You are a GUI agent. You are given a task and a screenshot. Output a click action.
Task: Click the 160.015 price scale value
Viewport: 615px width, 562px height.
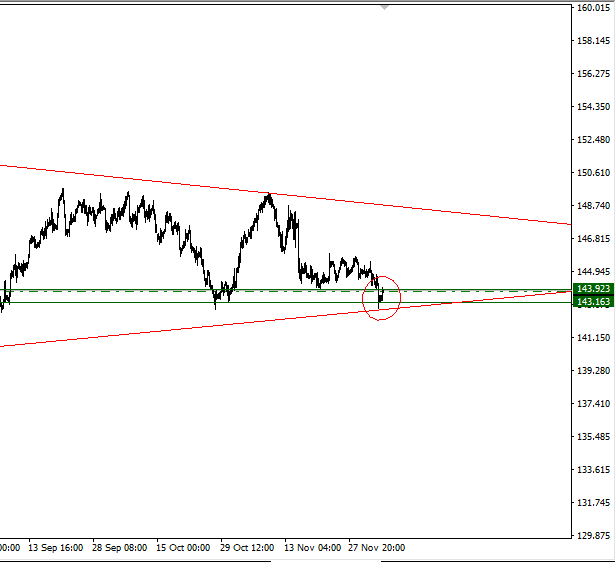pos(593,7)
